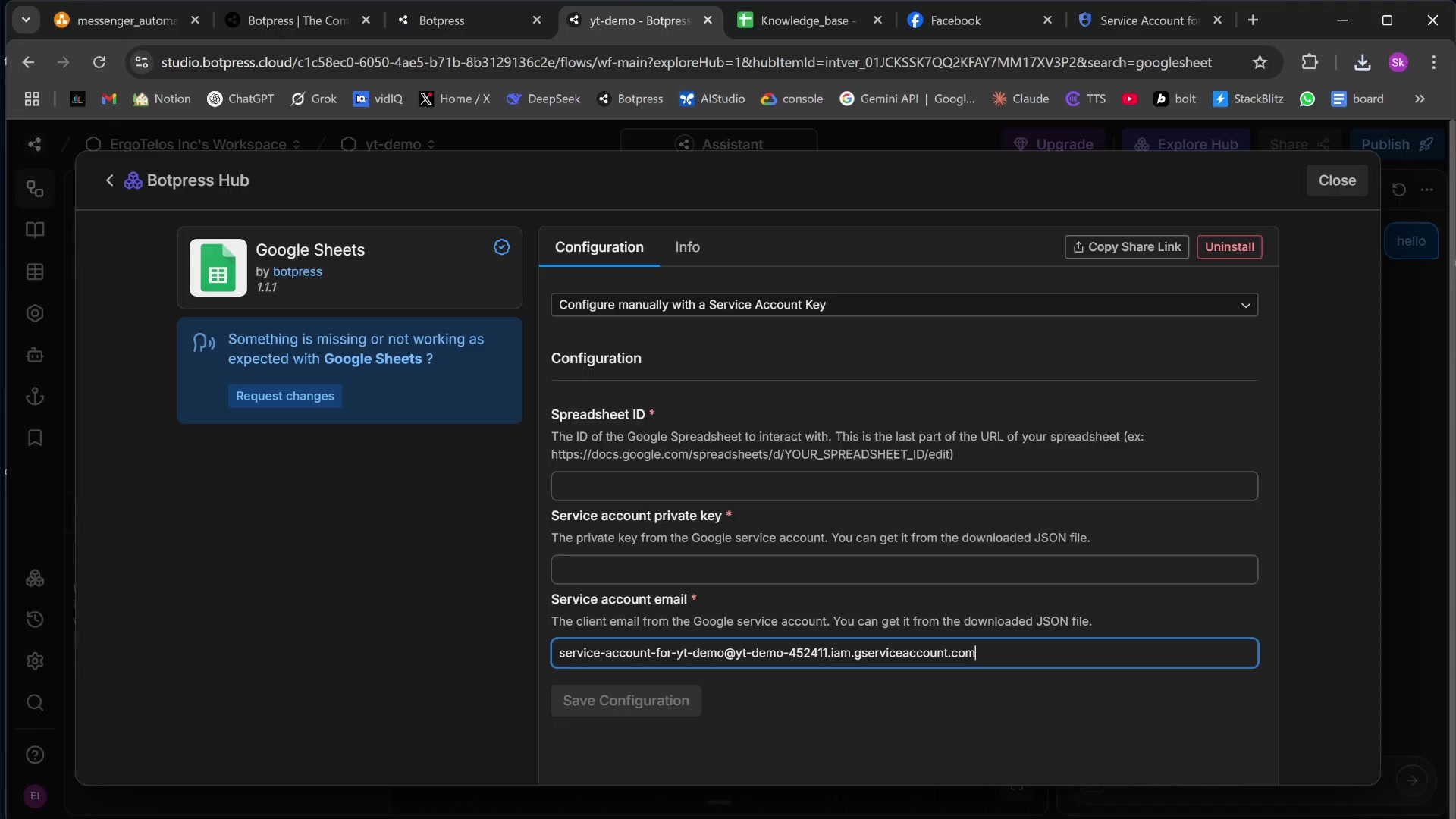This screenshot has width=1456, height=819.
Task: Open the tab search dropdown arrow
Action: point(26,20)
